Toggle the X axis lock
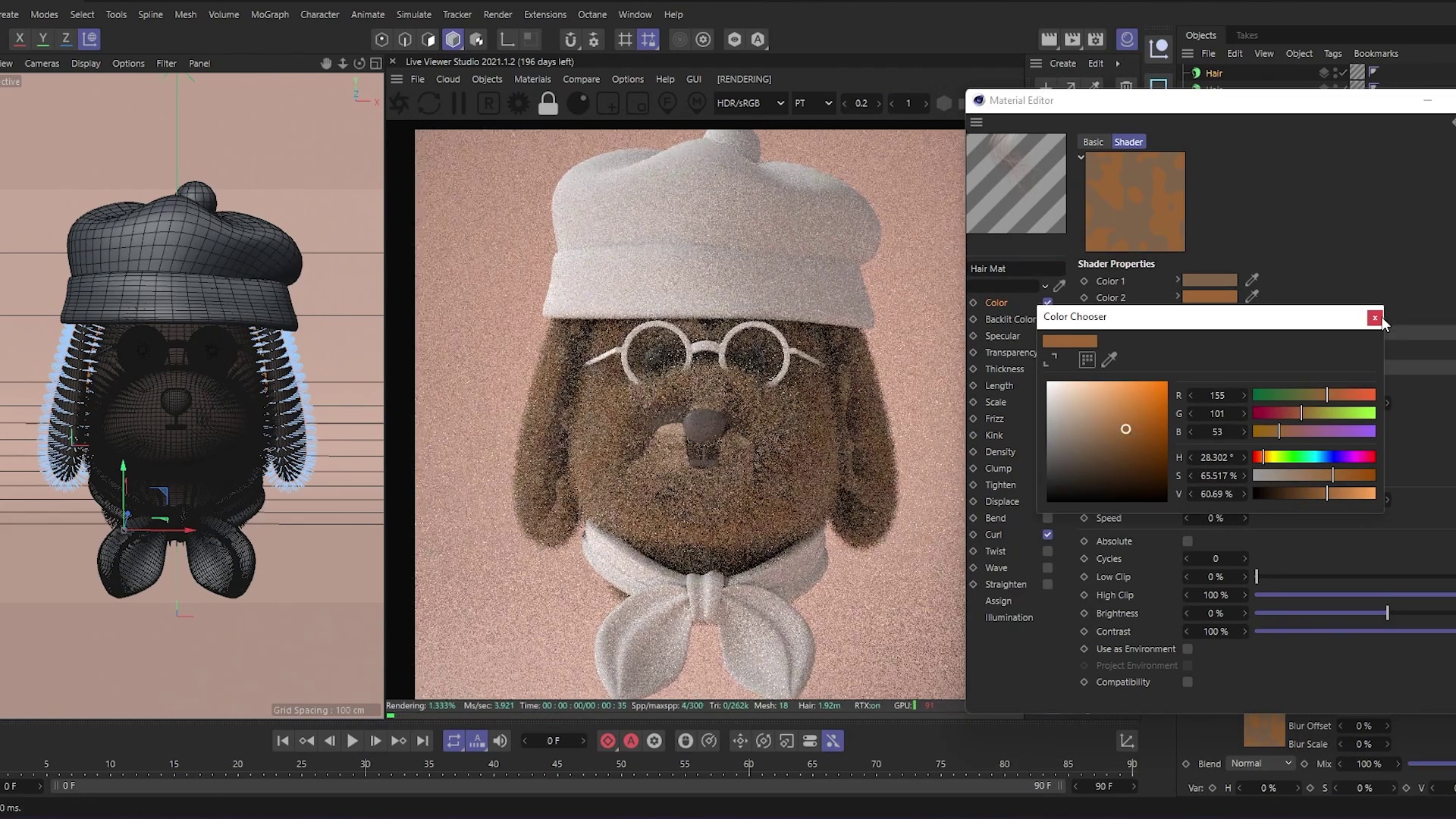This screenshot has width=1456, height=819. [x=20, y=39]
